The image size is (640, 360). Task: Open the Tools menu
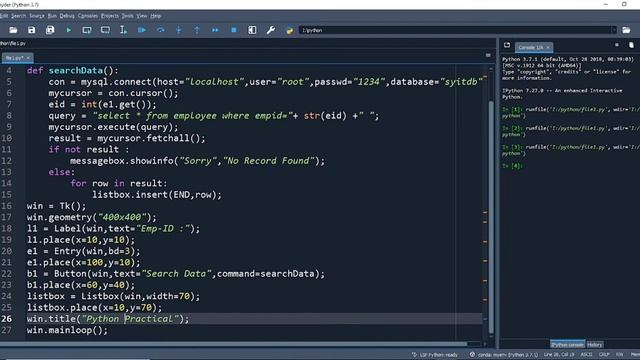click(x=128, y=16)
